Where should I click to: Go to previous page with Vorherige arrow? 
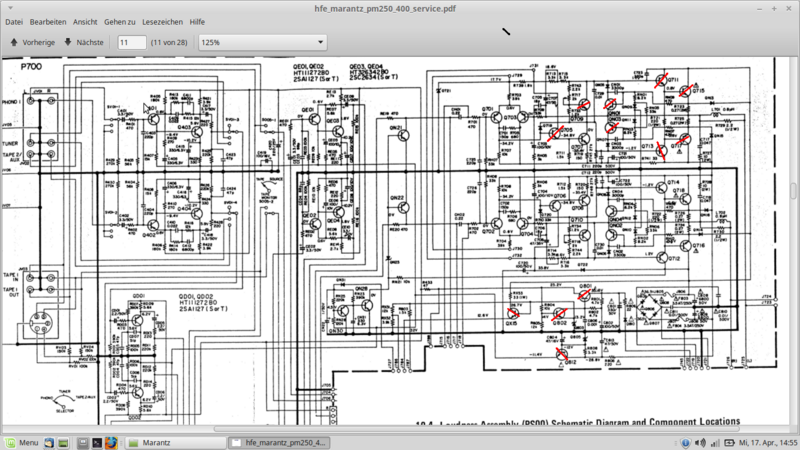tap(32, 42)
